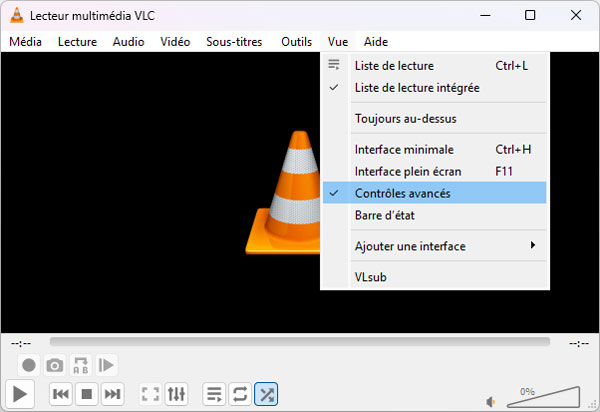The height and width of the screenshot is (412, 600).
Task: Uncheck Contrôles avancés
Action: [x=434, y=193]
